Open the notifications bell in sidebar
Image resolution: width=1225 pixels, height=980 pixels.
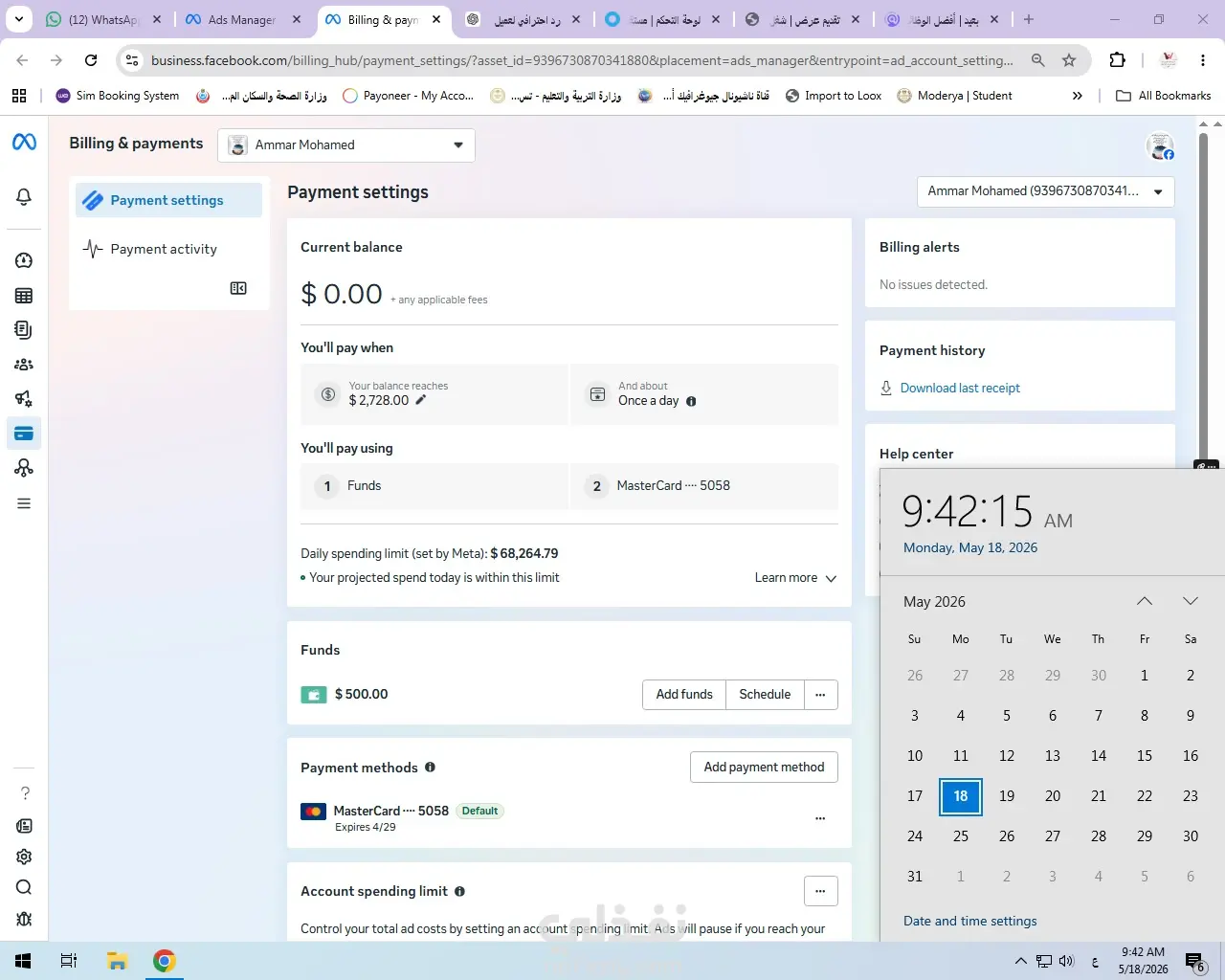(x=24, y=197)
